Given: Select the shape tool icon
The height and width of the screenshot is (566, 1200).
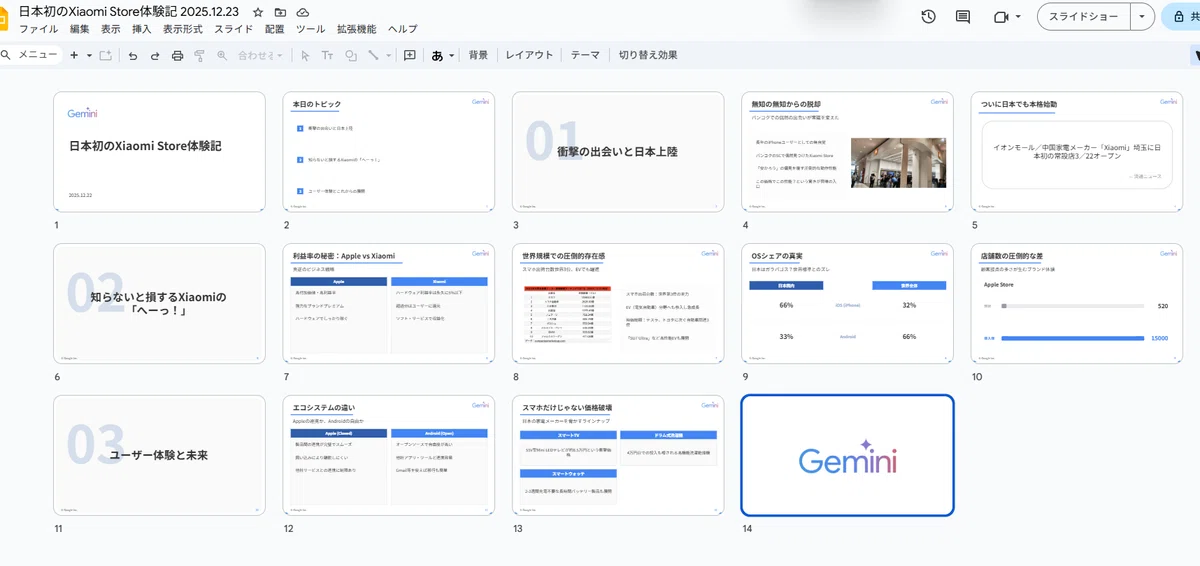Looking at the screenshot, I should (x=350, y=55).
